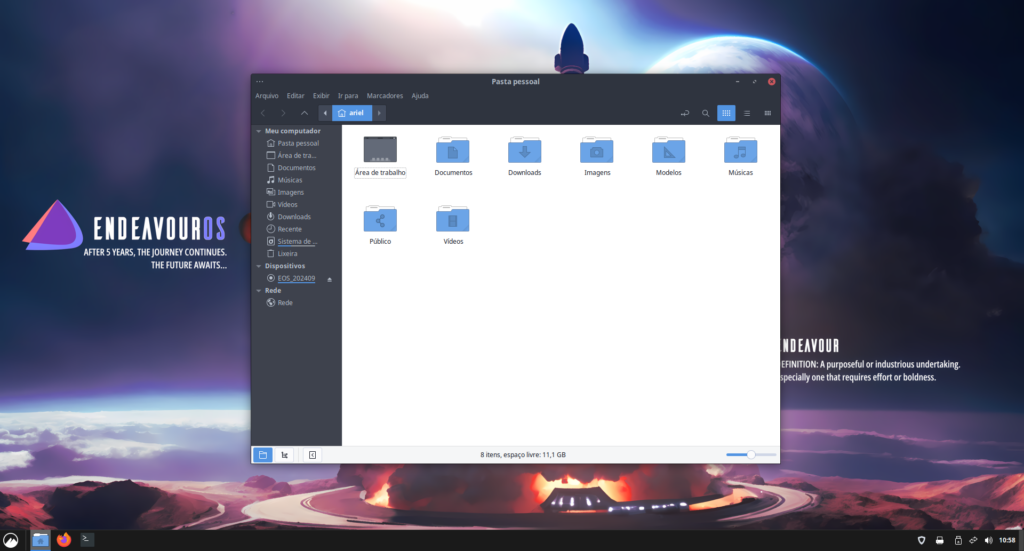The width and height of the screenshot is (1024, 551).
Task: Open the file search tool
Action: 705,113
